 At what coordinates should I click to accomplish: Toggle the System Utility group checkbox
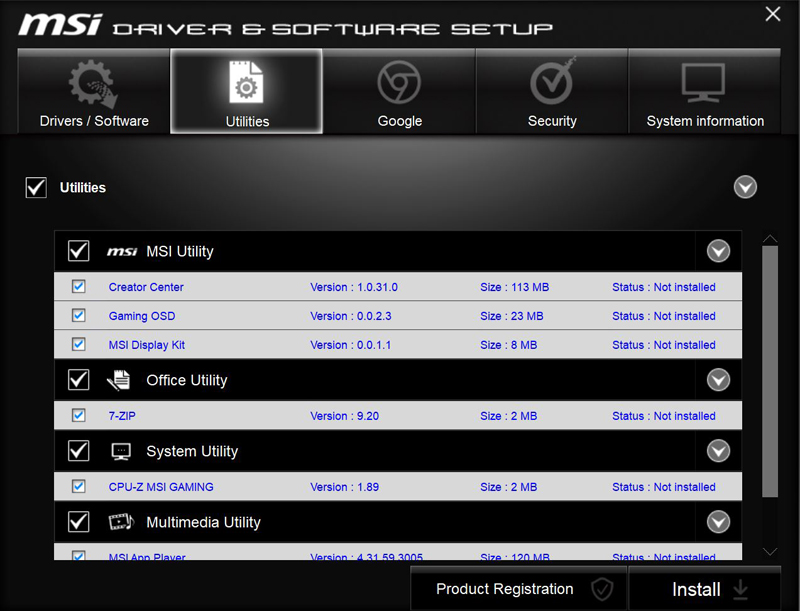[79, 451]
